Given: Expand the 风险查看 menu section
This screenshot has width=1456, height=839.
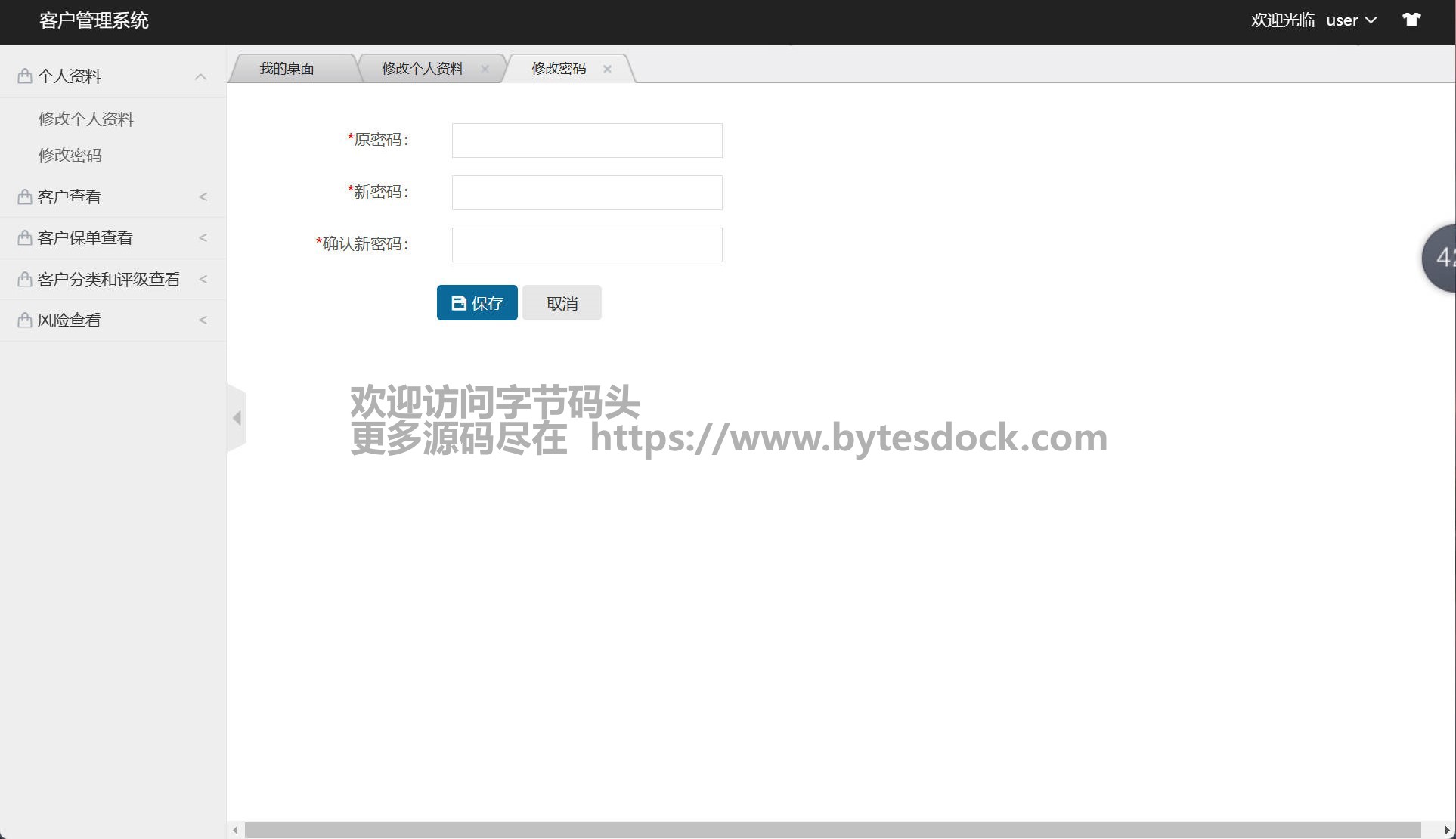Looking at the screenshot, I should coord(203,320).
